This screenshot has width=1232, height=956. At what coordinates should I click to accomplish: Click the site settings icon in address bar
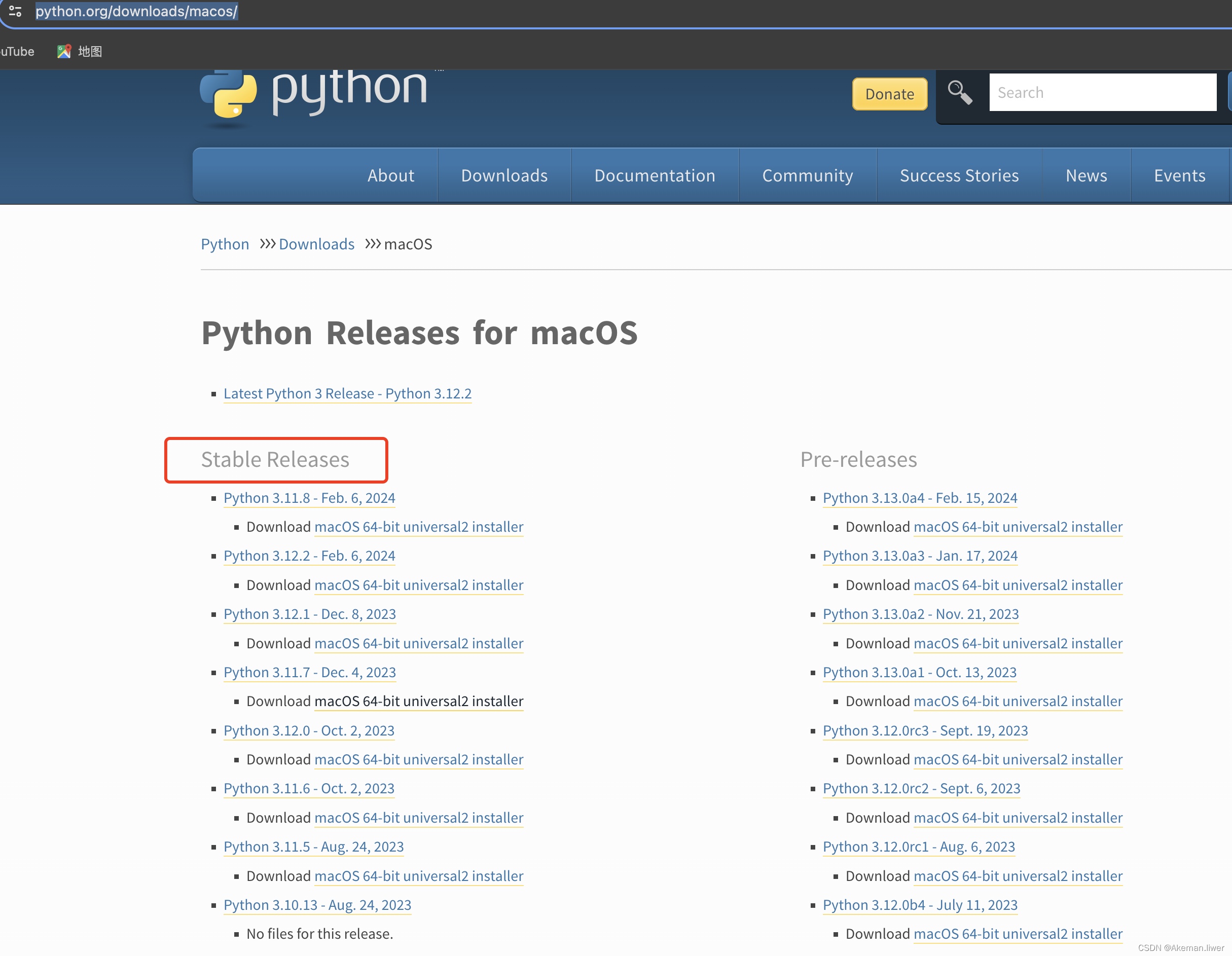tap(15, 11)
